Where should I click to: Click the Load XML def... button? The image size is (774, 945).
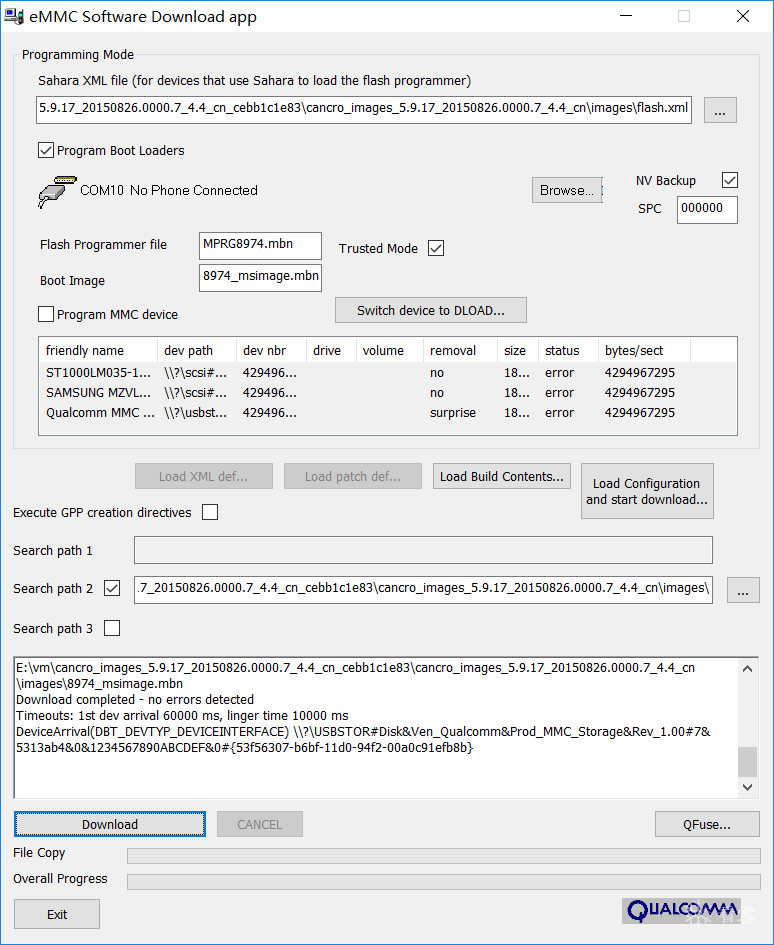[204, 476]
